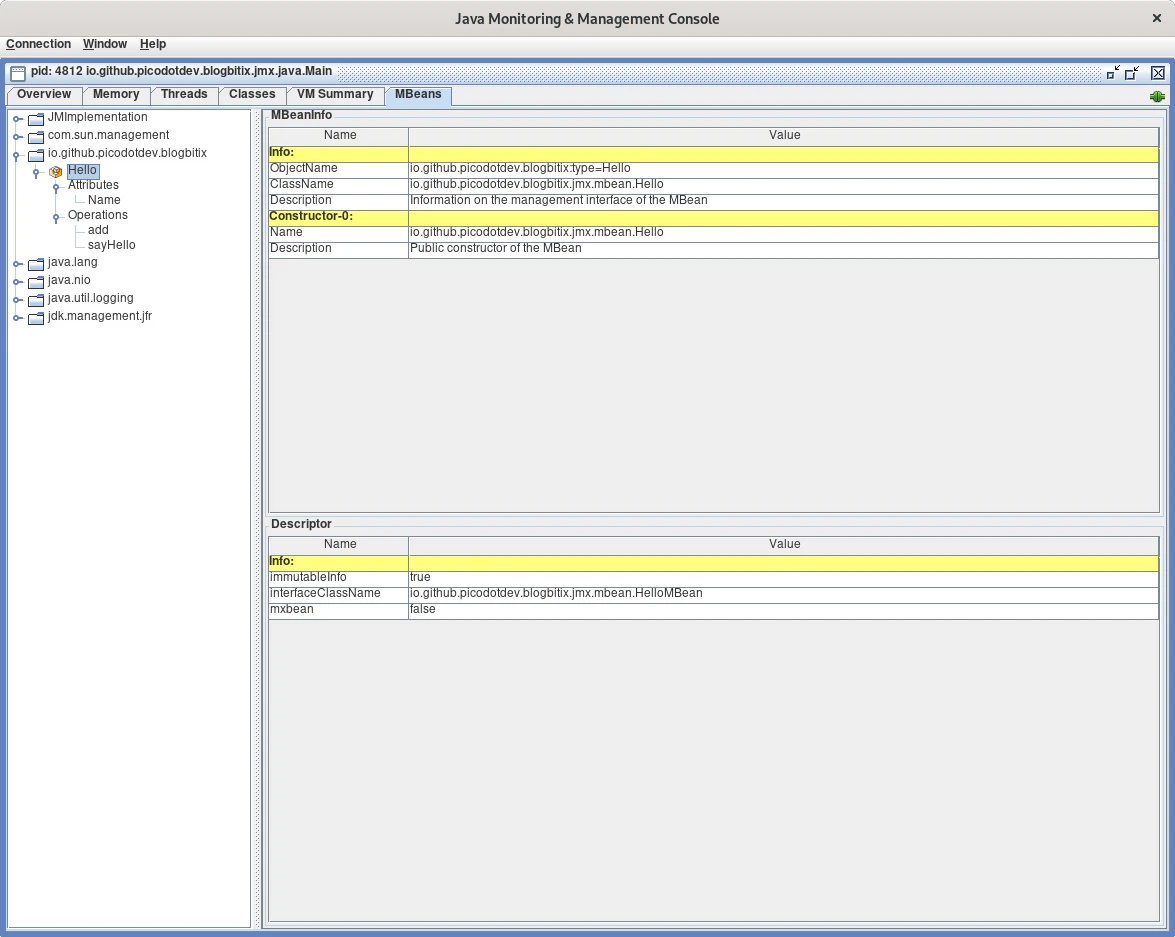Click the JMImplementation folder icon

pos(36,119)
